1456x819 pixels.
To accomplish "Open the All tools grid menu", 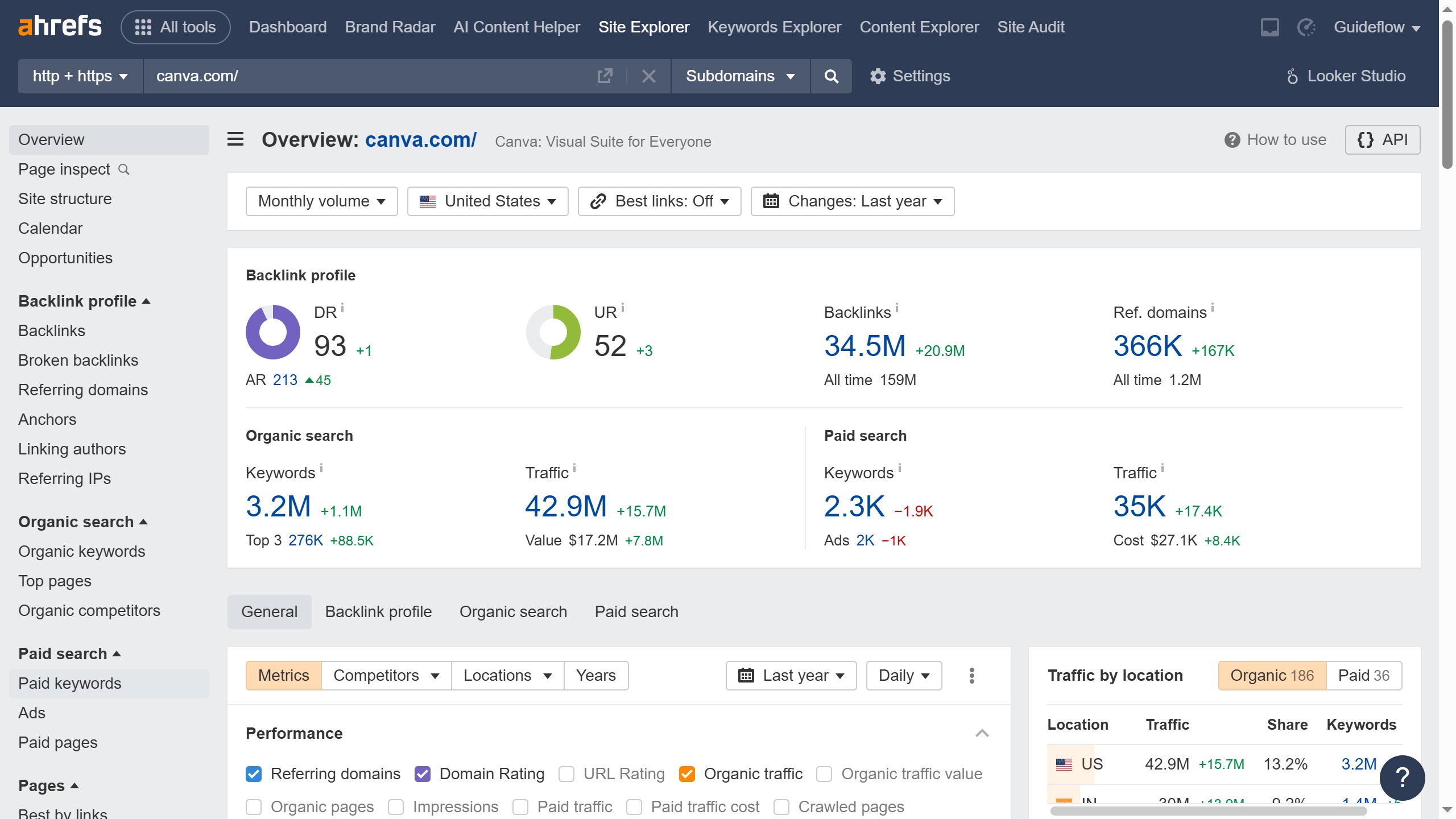I will pyautogui.click(x=175, y=27).
